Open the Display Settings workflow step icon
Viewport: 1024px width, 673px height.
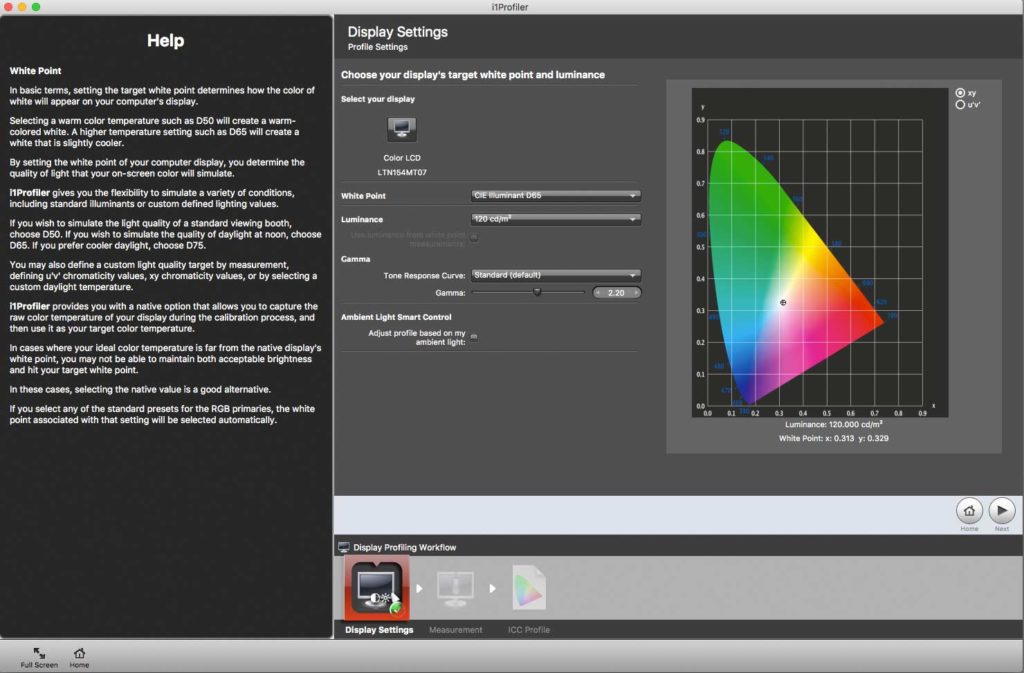tap(377, 588)
